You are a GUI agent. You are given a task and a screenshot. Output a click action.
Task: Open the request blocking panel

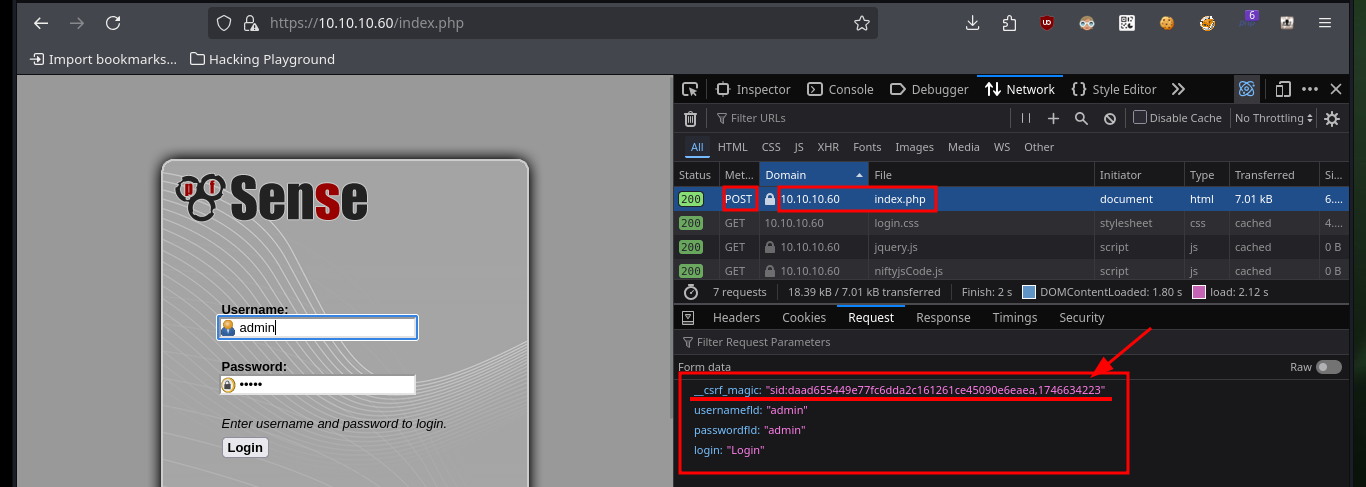pyautogui.click(x=1109, y=118)
